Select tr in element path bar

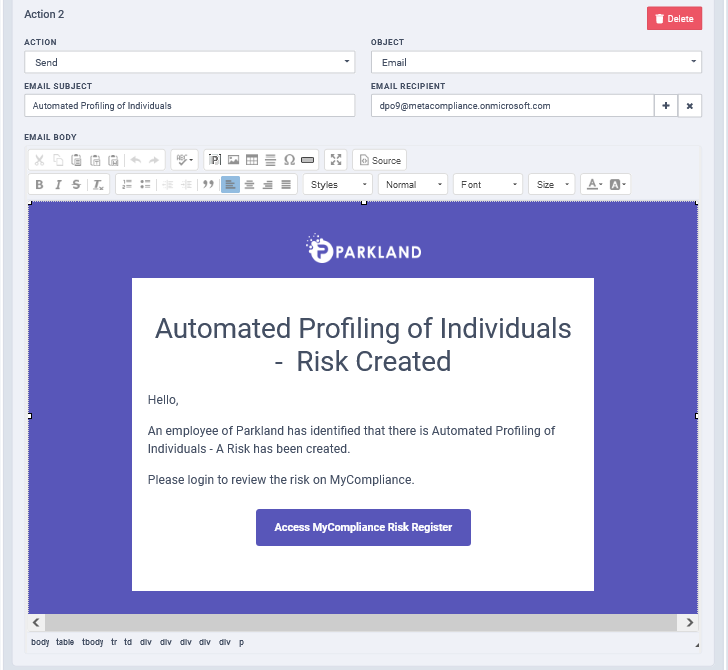(x=114, y=642)
